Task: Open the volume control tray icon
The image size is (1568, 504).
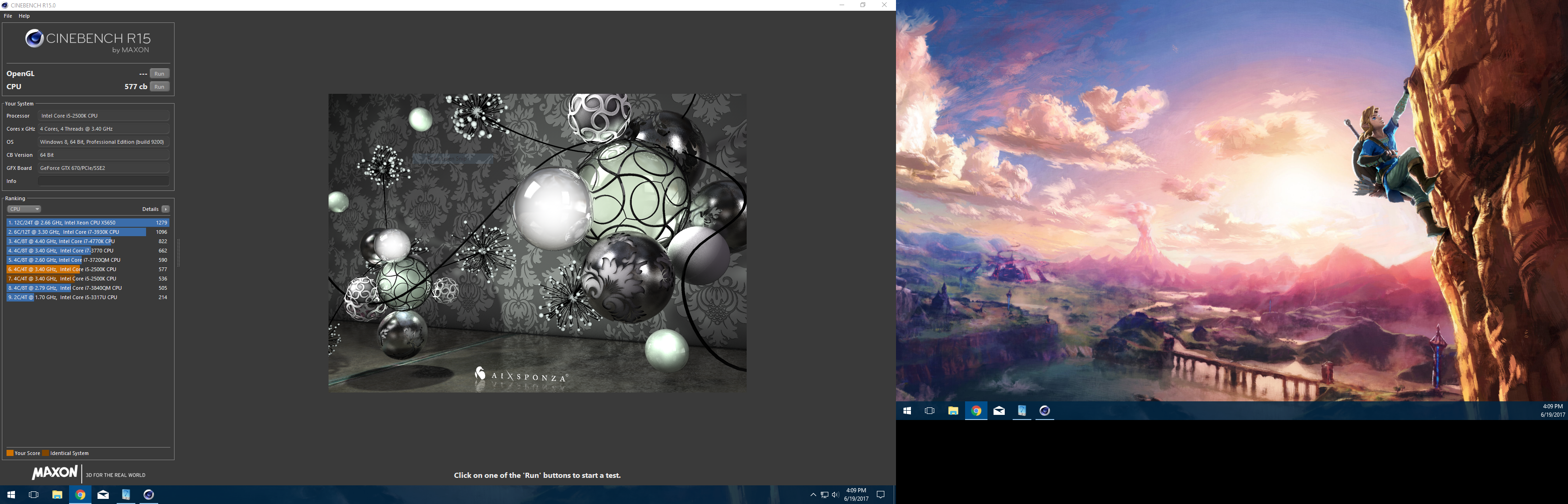Action: [x=835, y=495]
